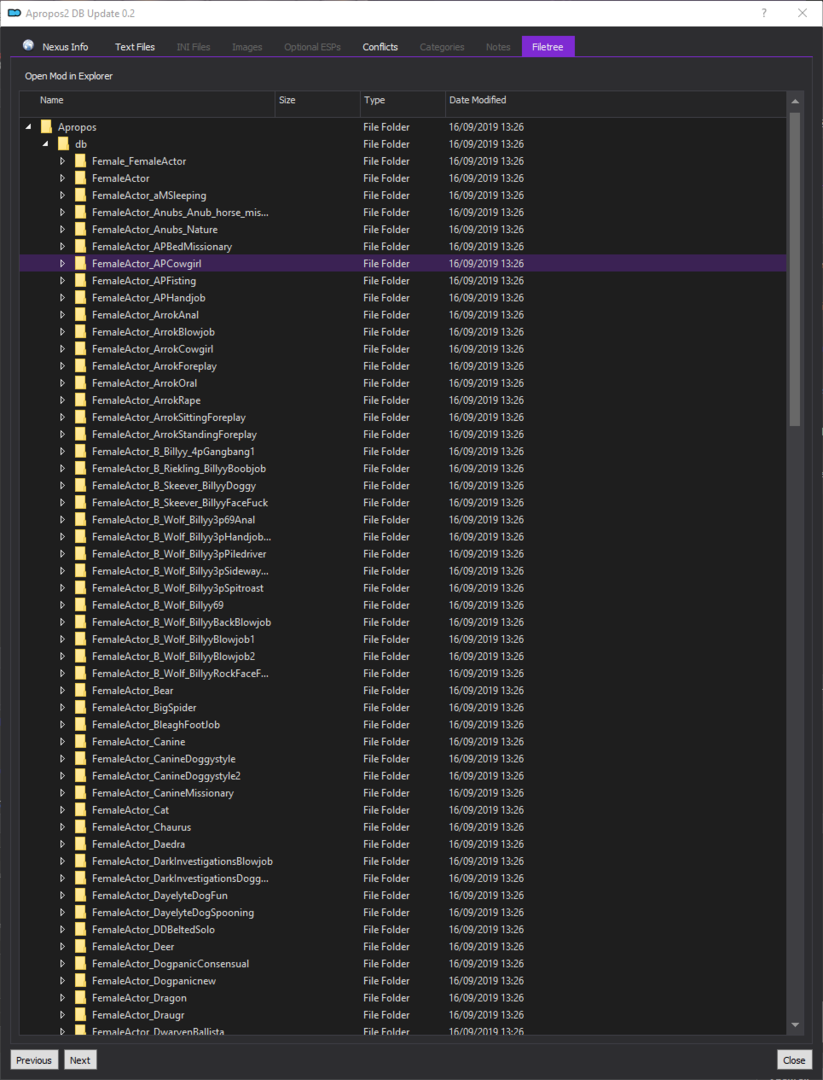Select FemaleActor_B_Billyy_4pGangbang1 row
This screenshot has height=1080, width=823.
pyautogui.click(x=403, y=451)
